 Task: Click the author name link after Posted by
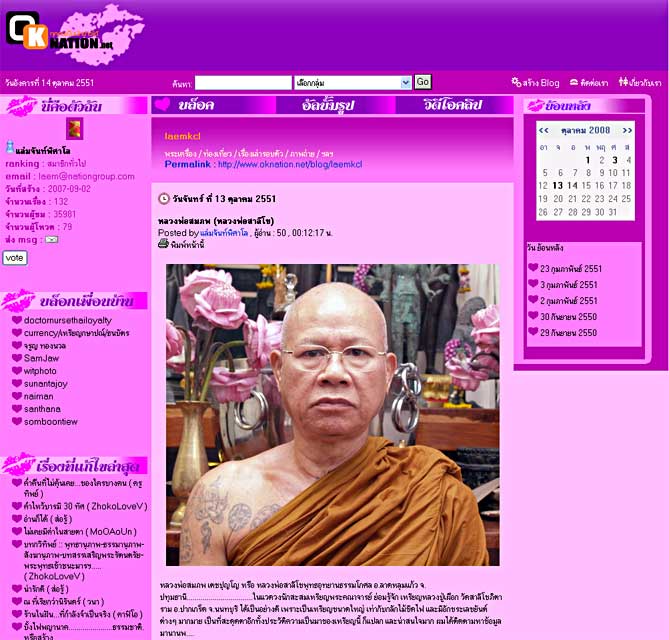[x=224, y=233]
